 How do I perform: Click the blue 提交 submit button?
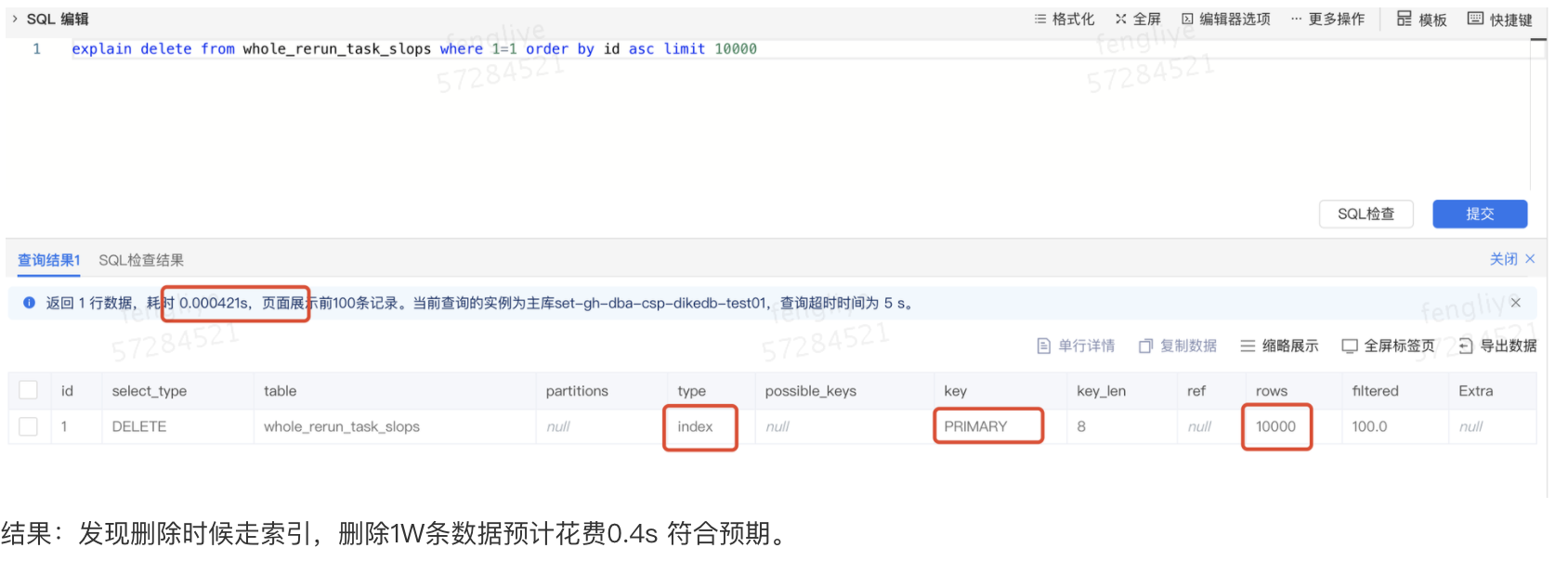pos(1480,214)
